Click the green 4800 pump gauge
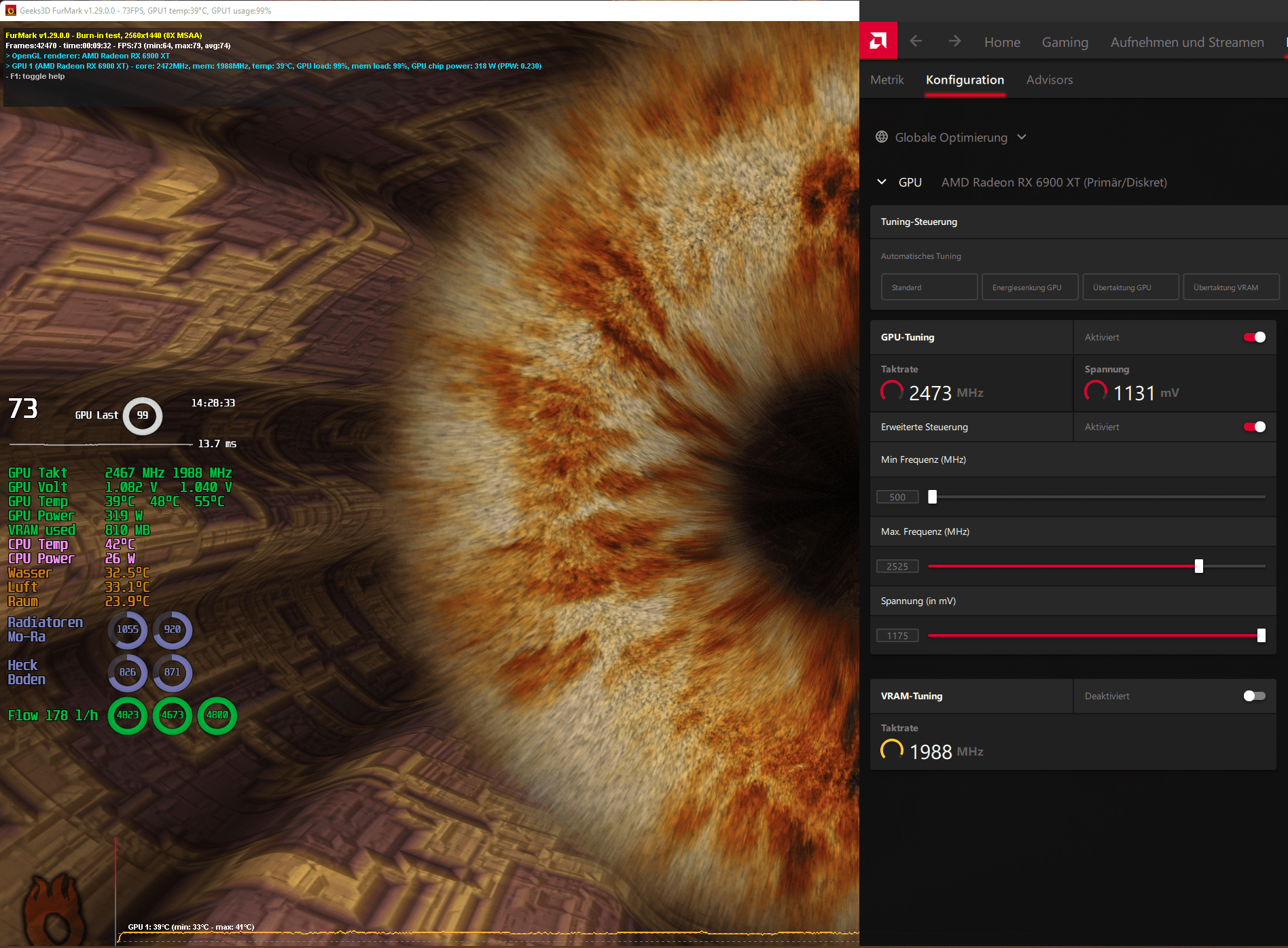This screenshot has height=948, width=1288. (217, 716)
